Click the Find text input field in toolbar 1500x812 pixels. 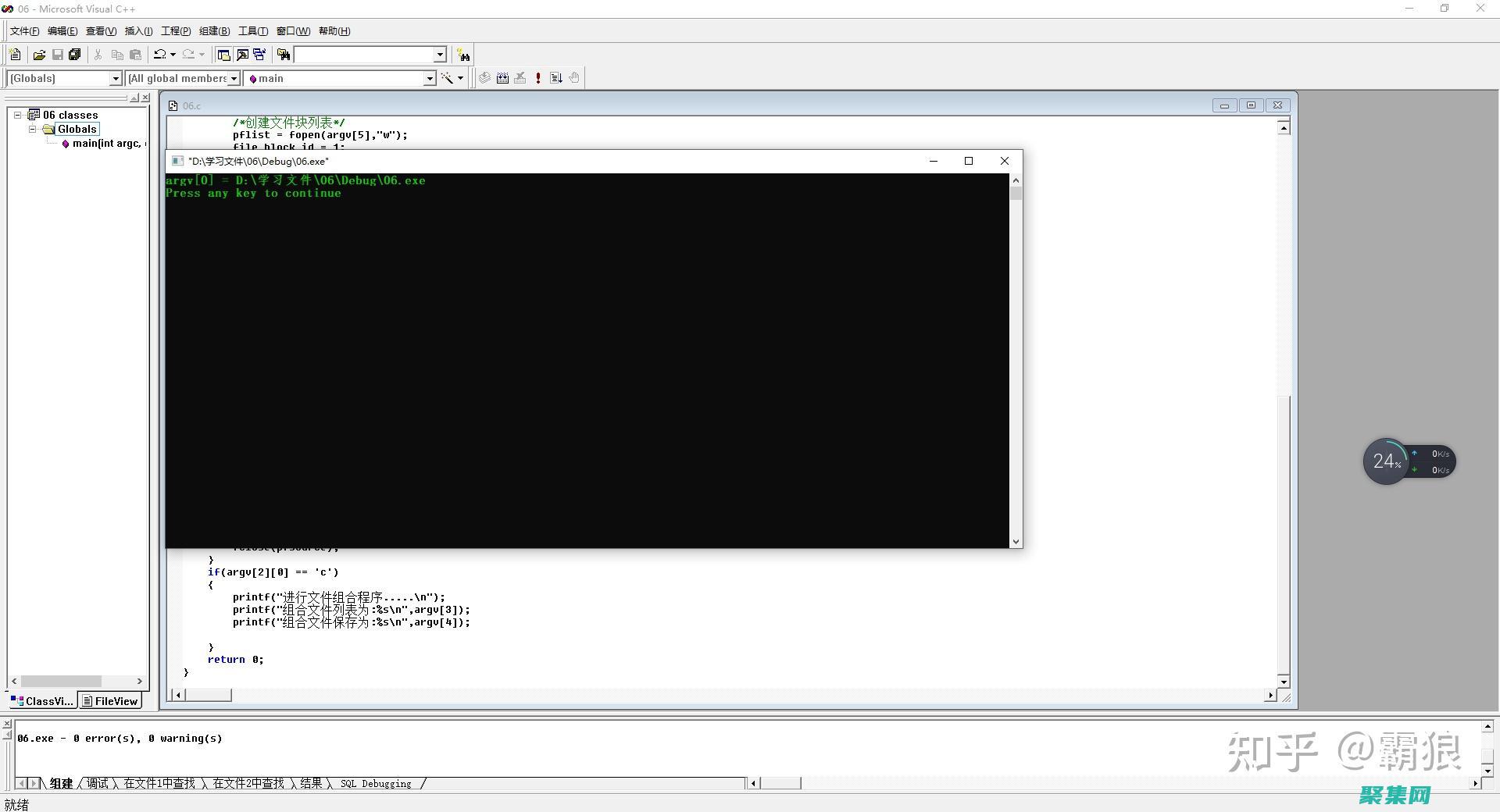coord(363,55)
